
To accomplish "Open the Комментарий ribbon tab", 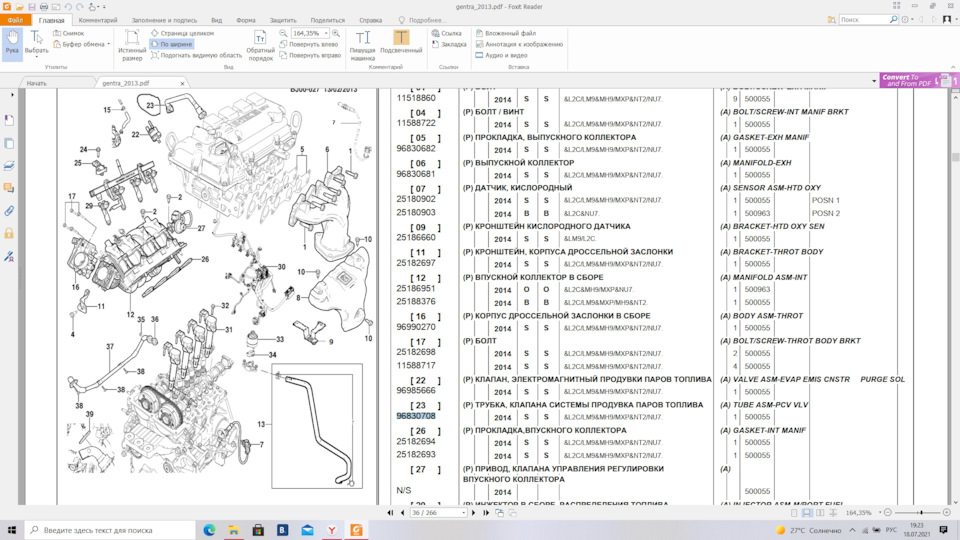I will (x=97, y=20).
